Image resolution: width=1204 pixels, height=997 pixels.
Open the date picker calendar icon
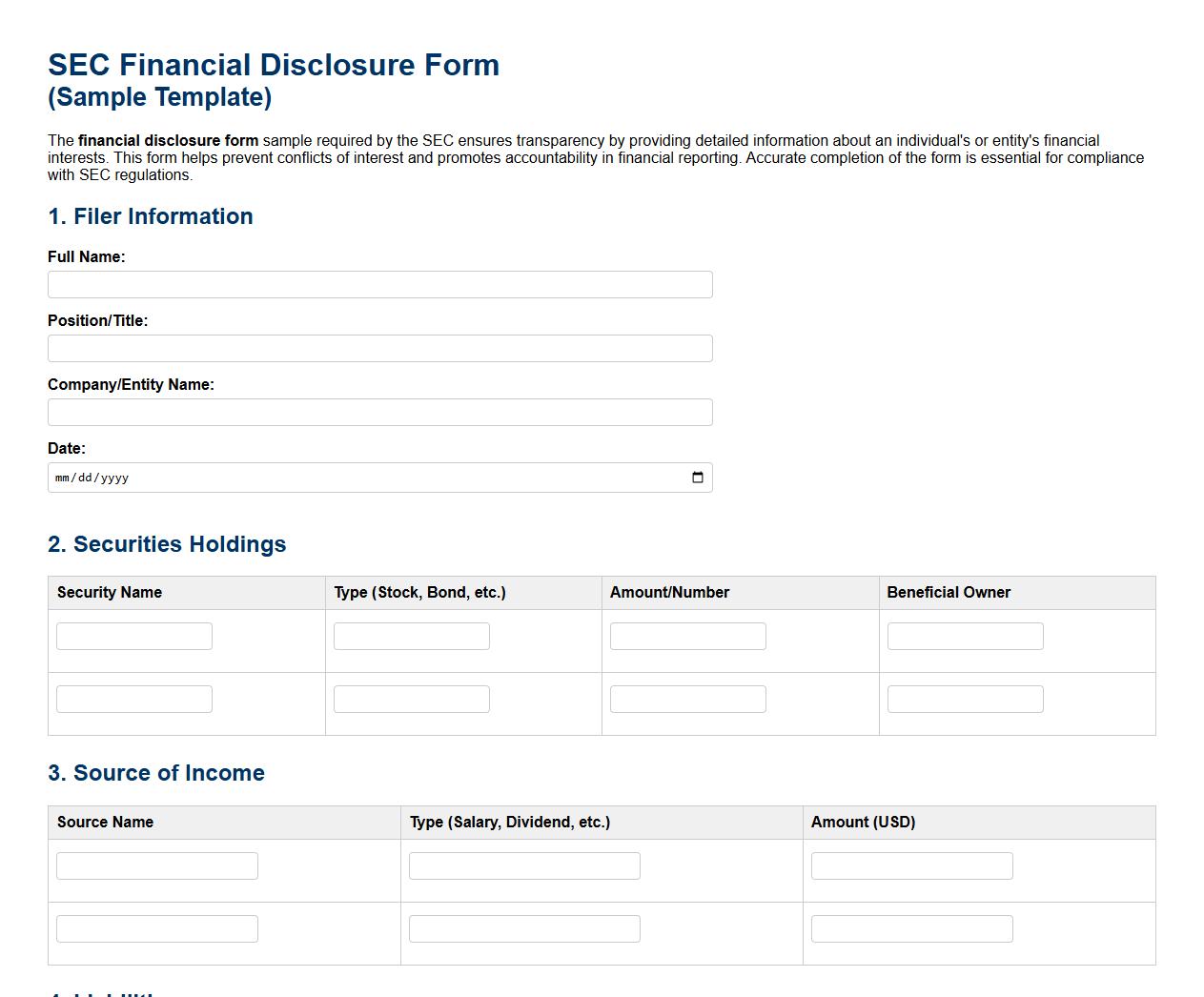pos(696,477)
